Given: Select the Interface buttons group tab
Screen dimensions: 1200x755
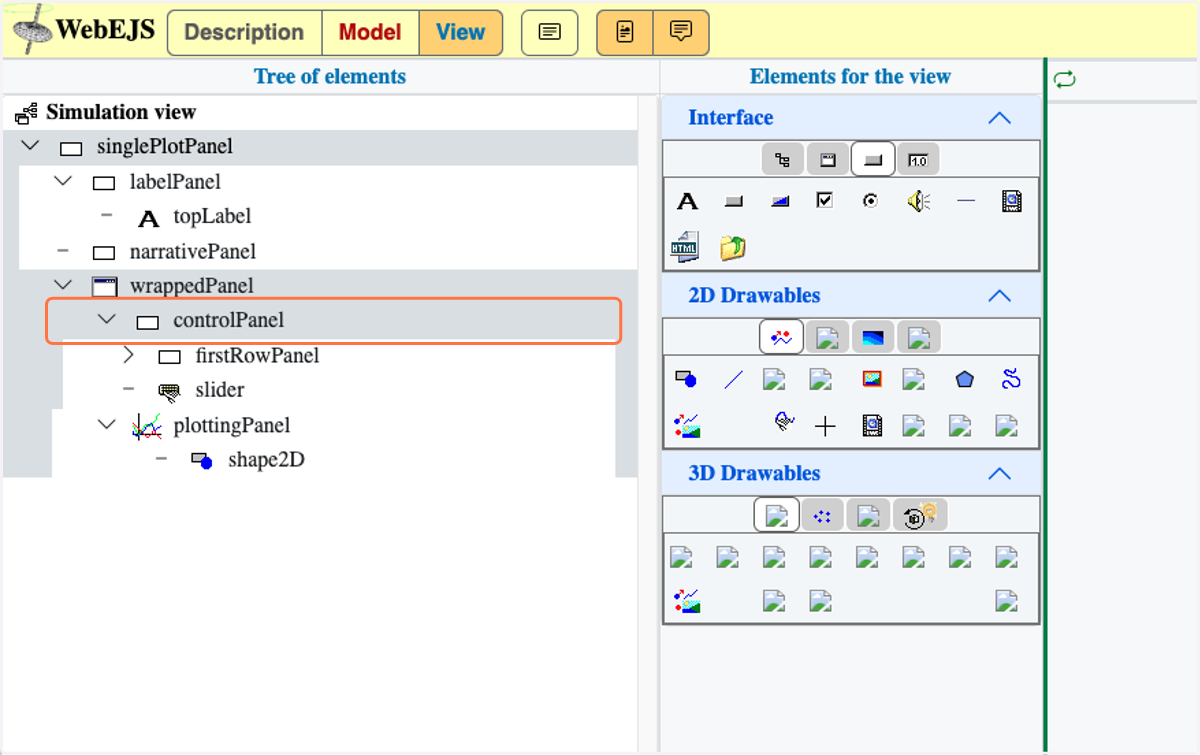Looking at the screenshot, I should point(873,160).
